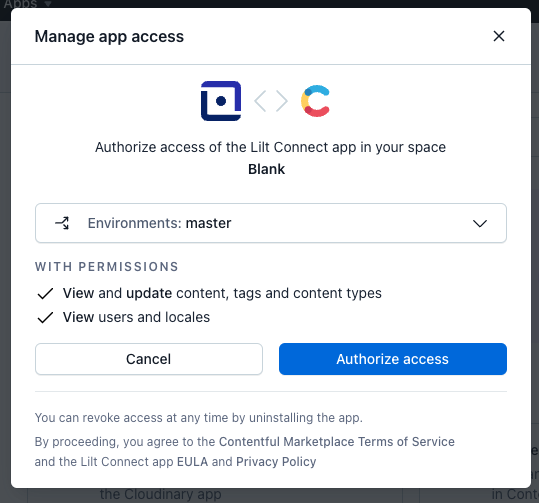Click the Contentful logo icon
Image resolution: width=539 pixels, height=503 pixels.
315,101
